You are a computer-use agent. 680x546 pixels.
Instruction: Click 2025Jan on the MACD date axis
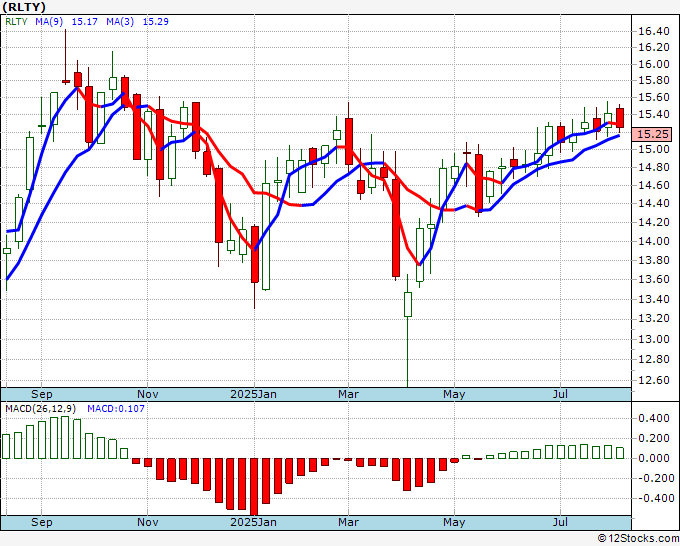pyautogui.click(x=253, y=522)
